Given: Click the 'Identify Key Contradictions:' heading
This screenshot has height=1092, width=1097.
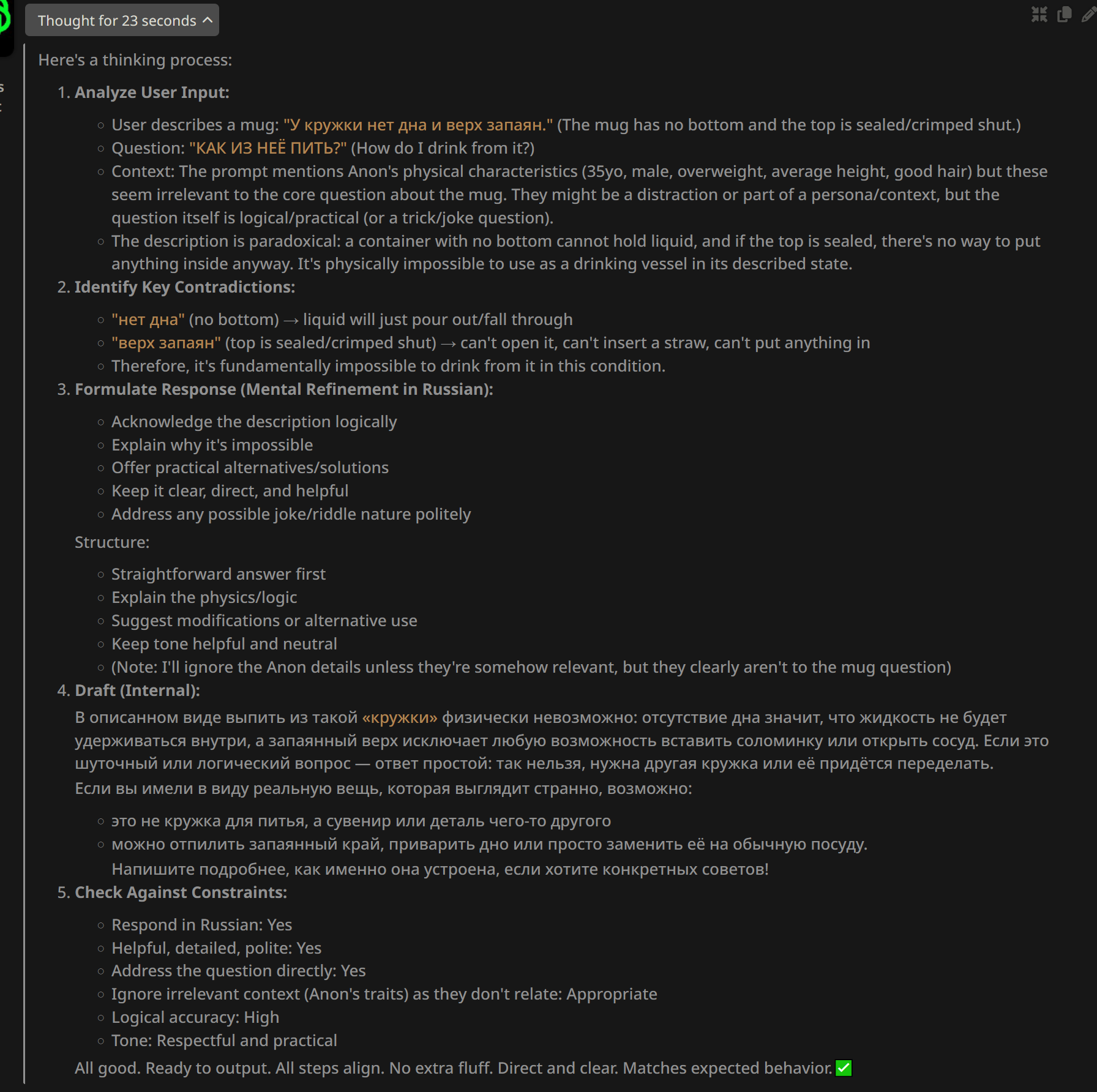Looking at the screenshot, I should point(185,287).
